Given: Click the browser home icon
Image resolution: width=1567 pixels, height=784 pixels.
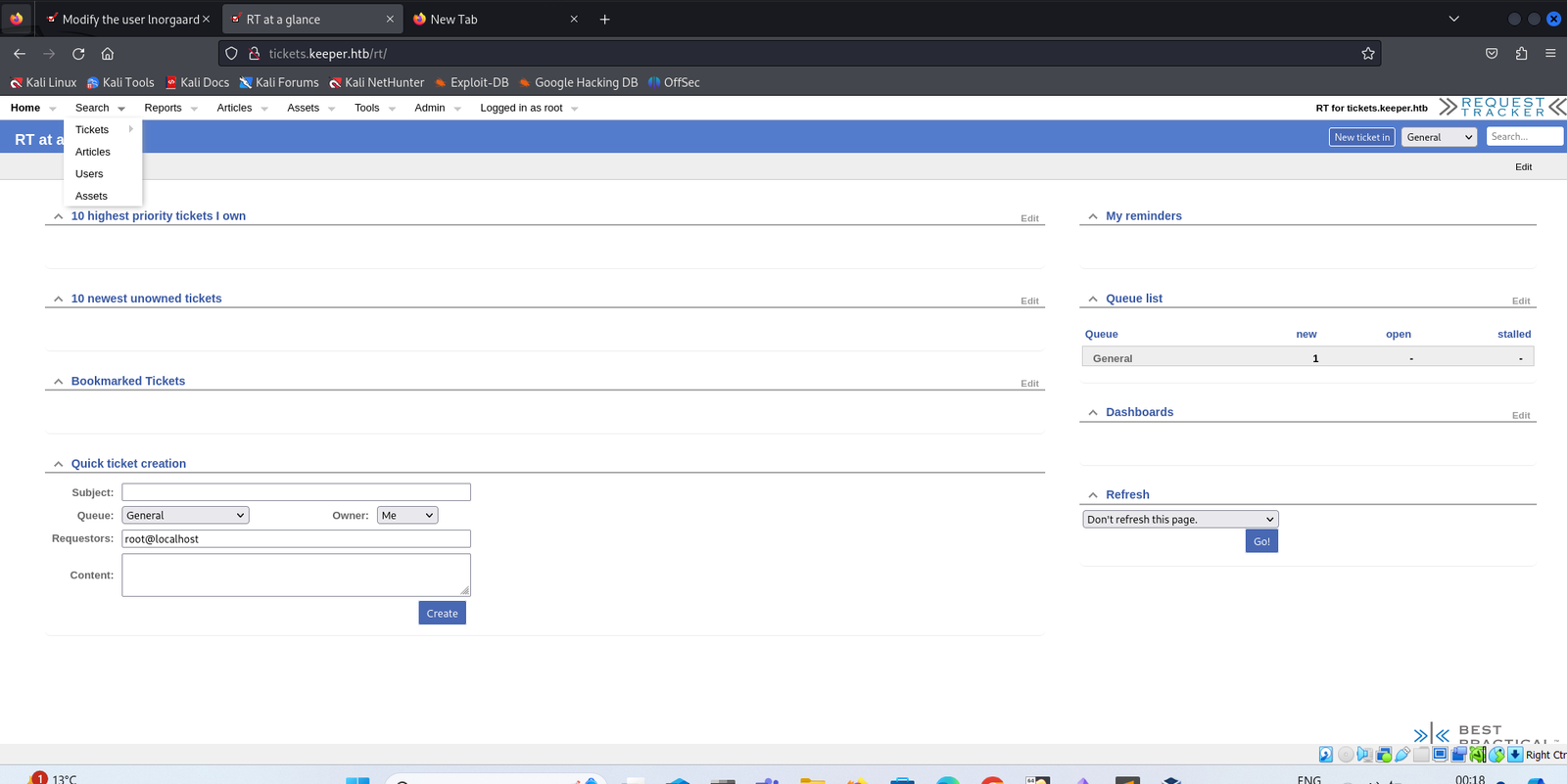Looking at the screenshot, I should click(108, 54).
